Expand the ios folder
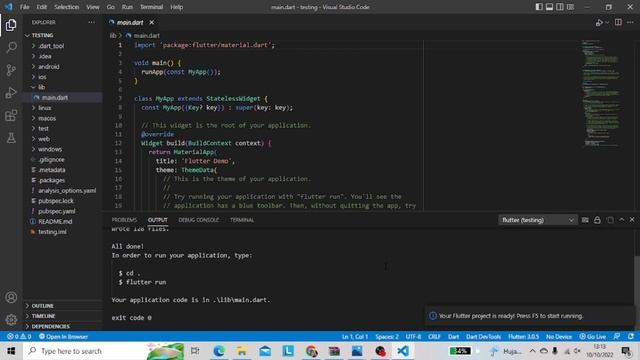Image resolution: width=640 pixels, height=360 pixels. (x=62, y=77)
